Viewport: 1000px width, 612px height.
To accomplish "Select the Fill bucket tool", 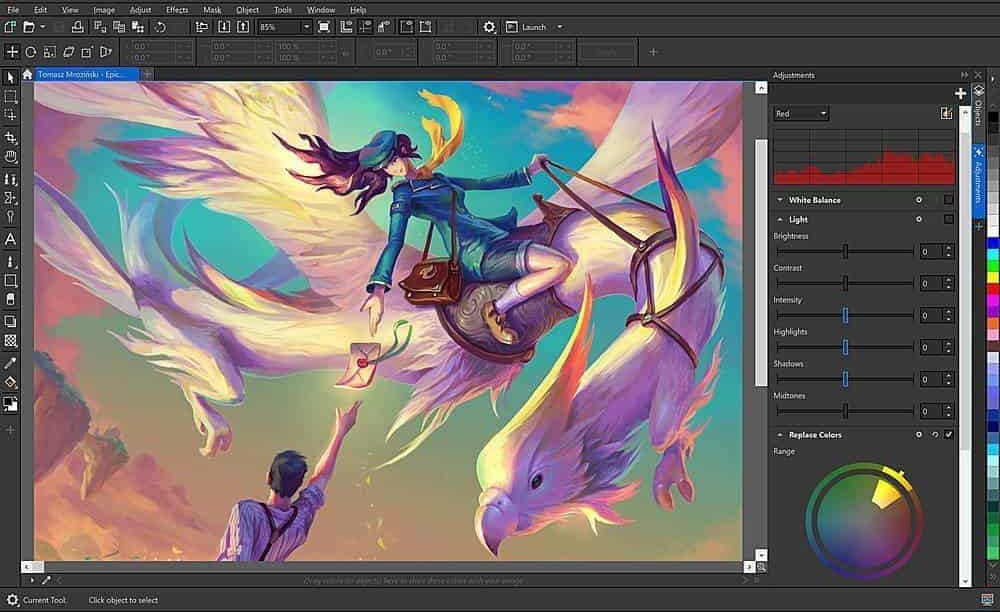I will tap(11, 383).
